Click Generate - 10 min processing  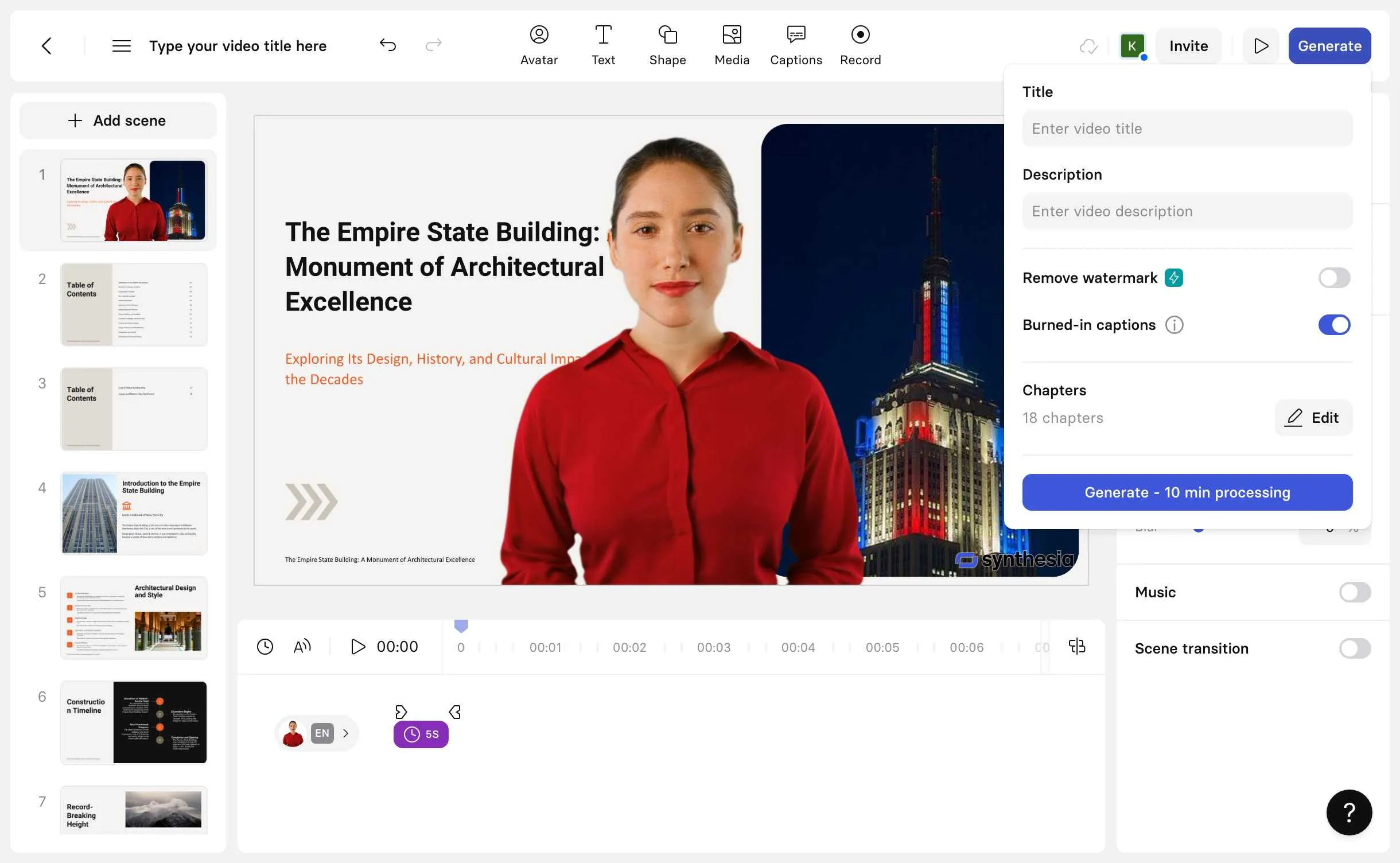pyautogui.click(x=1187, y=492)
